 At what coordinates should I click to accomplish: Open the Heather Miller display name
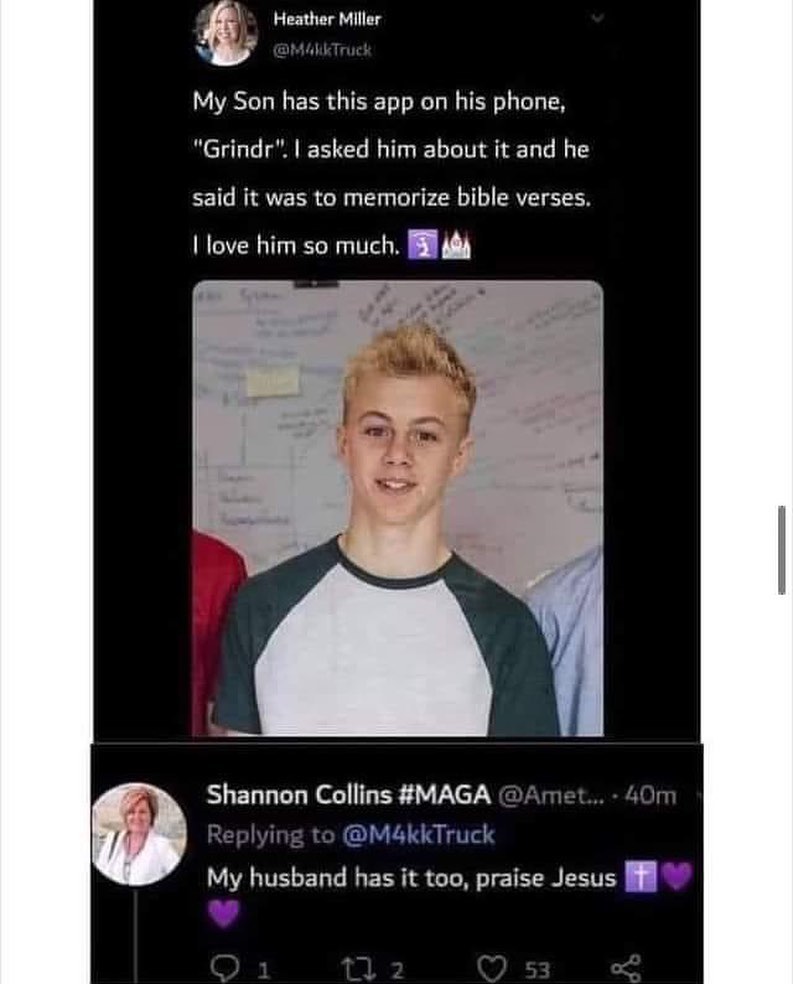[327, 19]
